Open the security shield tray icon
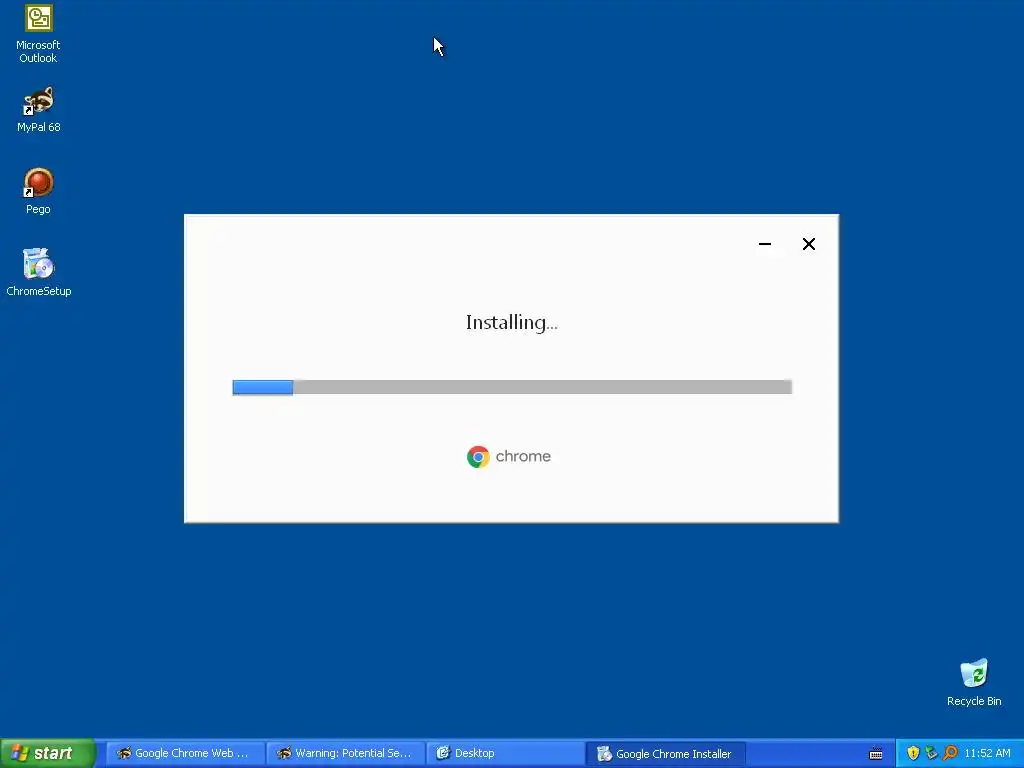 coord(913,753)
